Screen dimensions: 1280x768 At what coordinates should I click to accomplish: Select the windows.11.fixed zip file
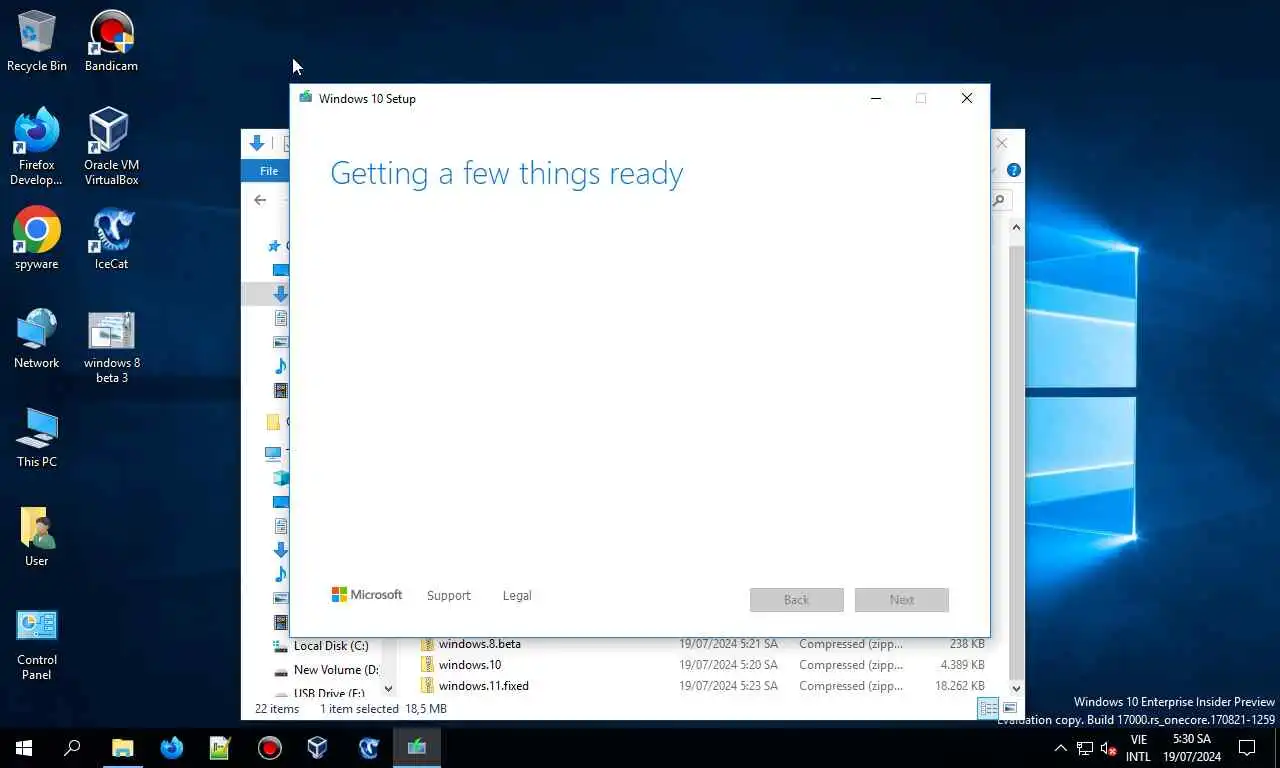pyautogui.click(x=483, y=686)
